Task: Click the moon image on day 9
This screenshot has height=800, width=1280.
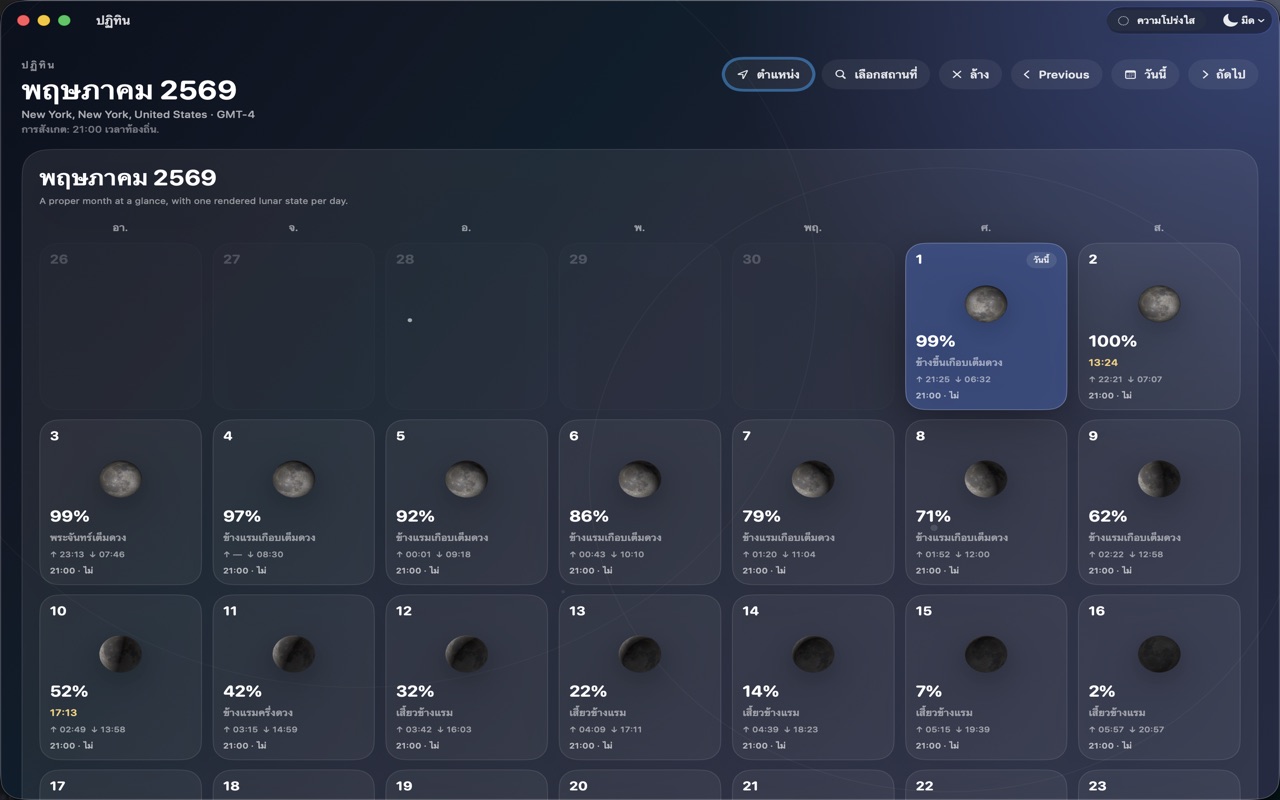Action: coord(1159,479)
